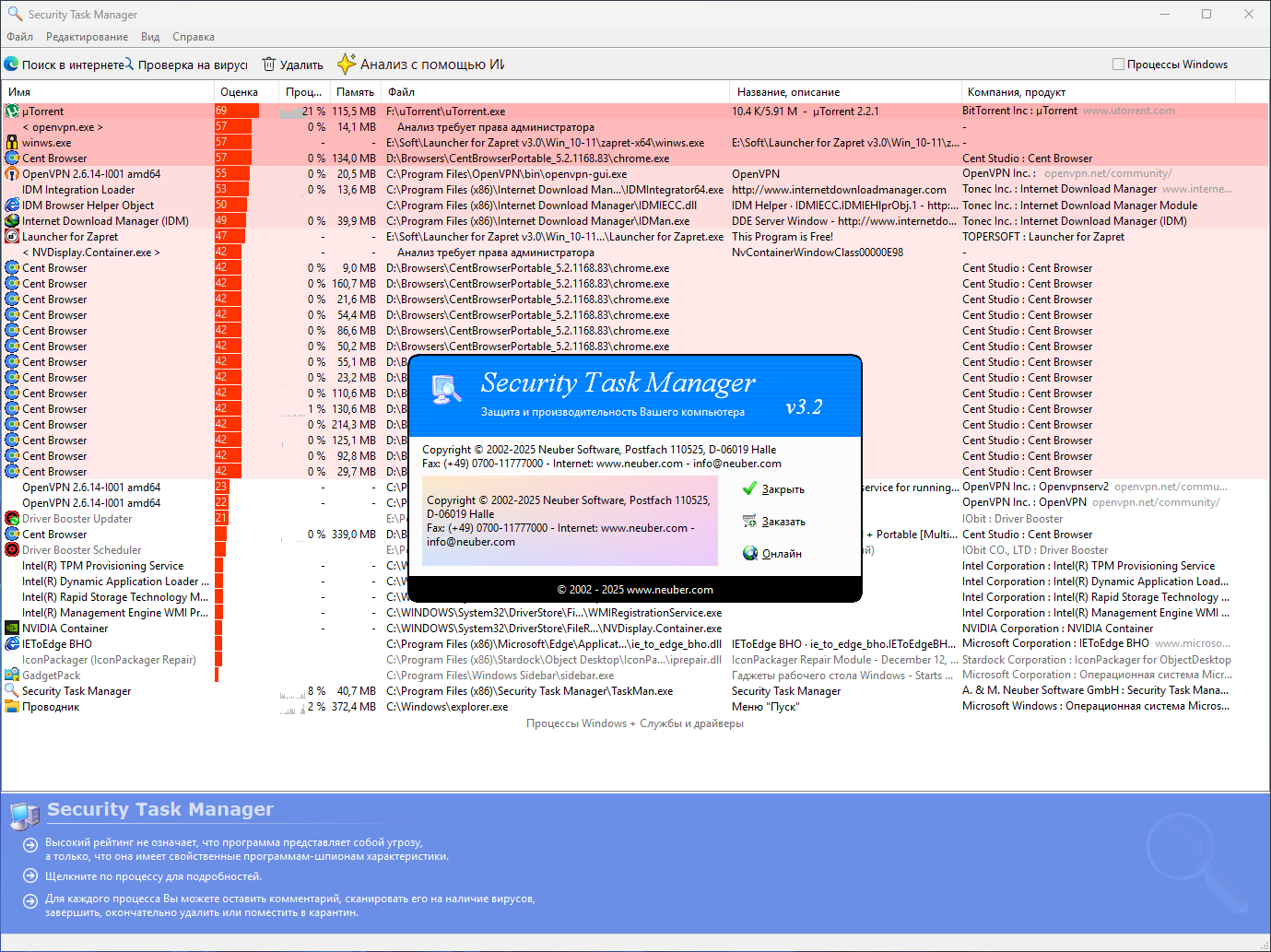The image size is (1271, 952).
Task: Open the www.utorrent.com link
Action: (1129, 111)
